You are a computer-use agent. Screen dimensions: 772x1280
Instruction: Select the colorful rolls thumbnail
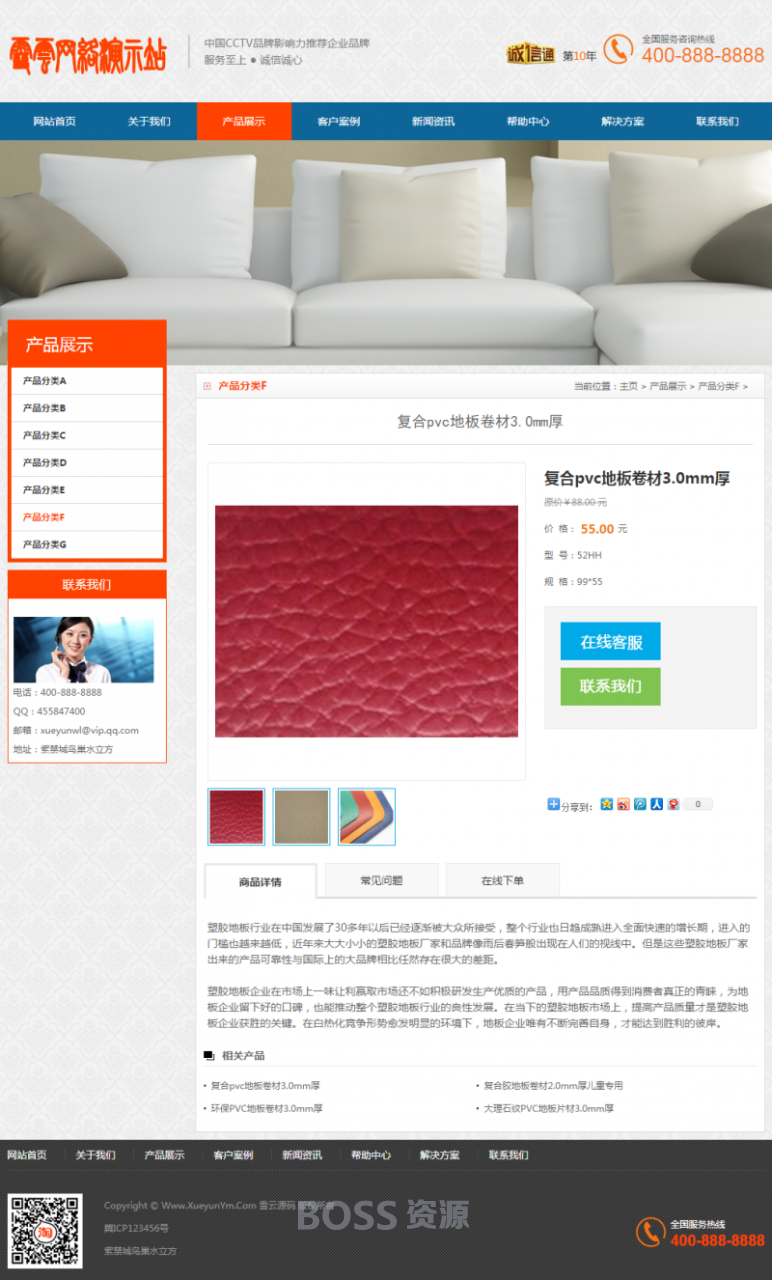(367, 817)
